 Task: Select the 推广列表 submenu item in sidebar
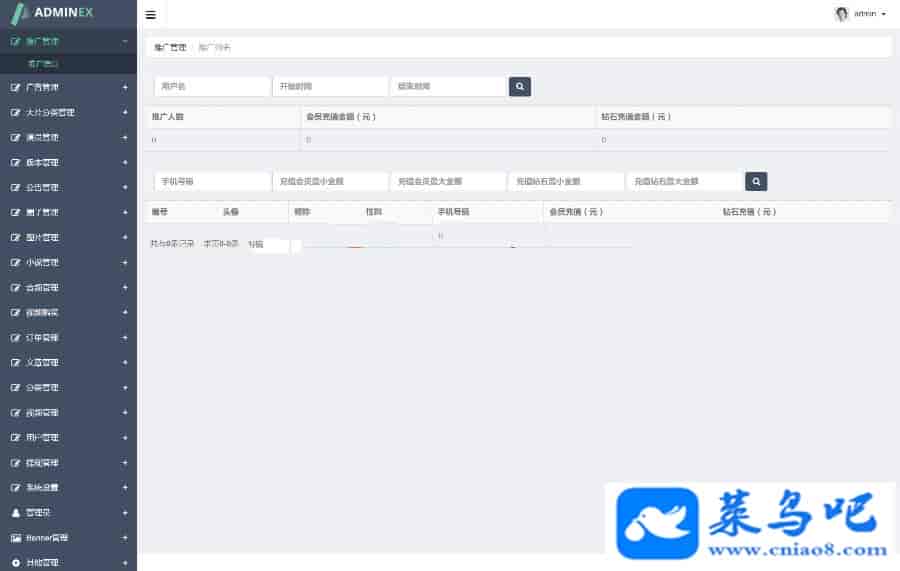43,64
